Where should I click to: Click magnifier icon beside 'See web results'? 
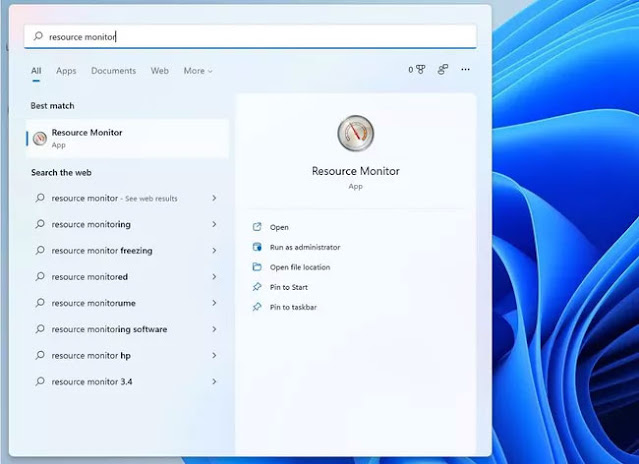pyautogui.click(x=40, y=198)
